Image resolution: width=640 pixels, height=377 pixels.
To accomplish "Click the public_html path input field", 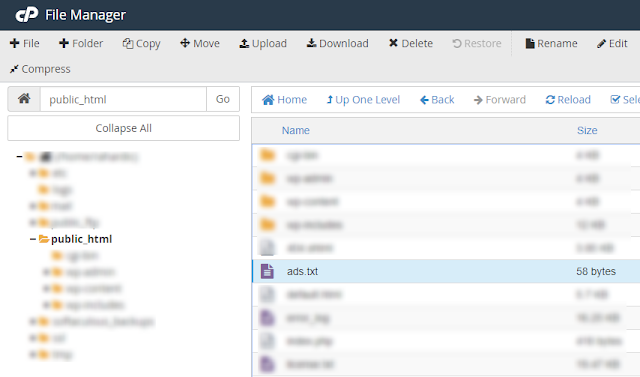I will [123, 99].
